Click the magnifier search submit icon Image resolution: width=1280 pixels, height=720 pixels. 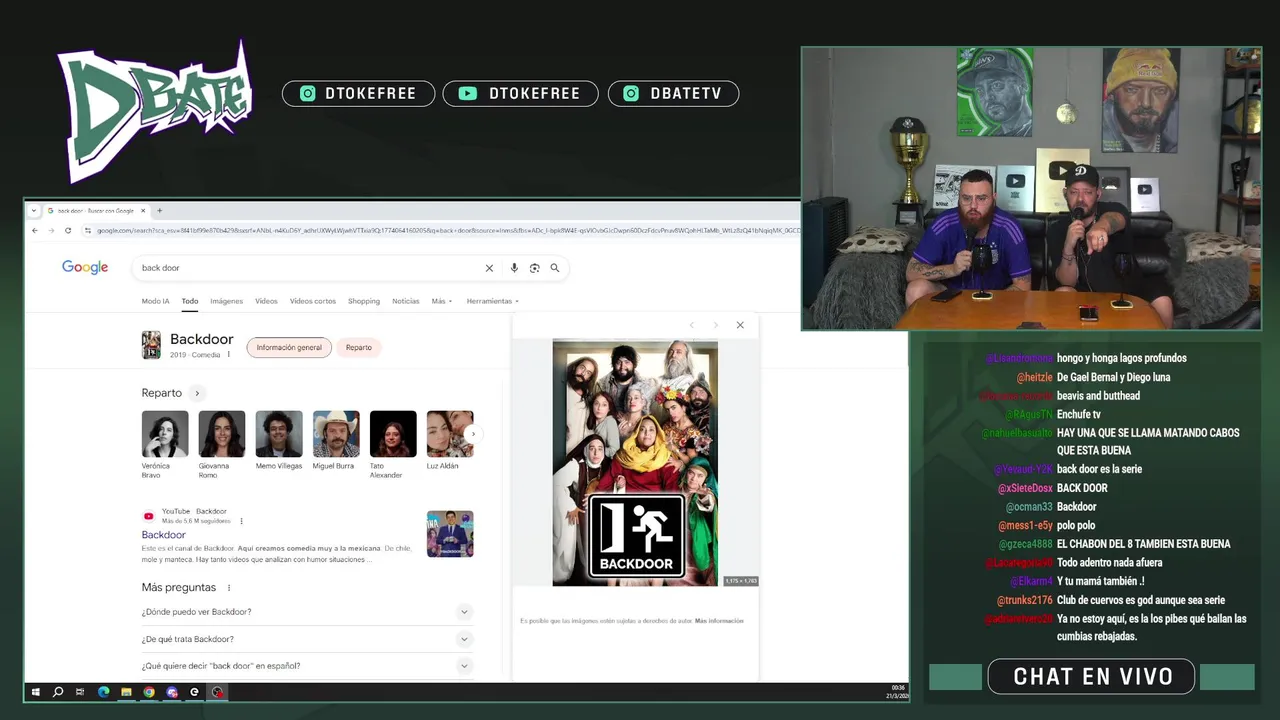[x=555, y=268]
